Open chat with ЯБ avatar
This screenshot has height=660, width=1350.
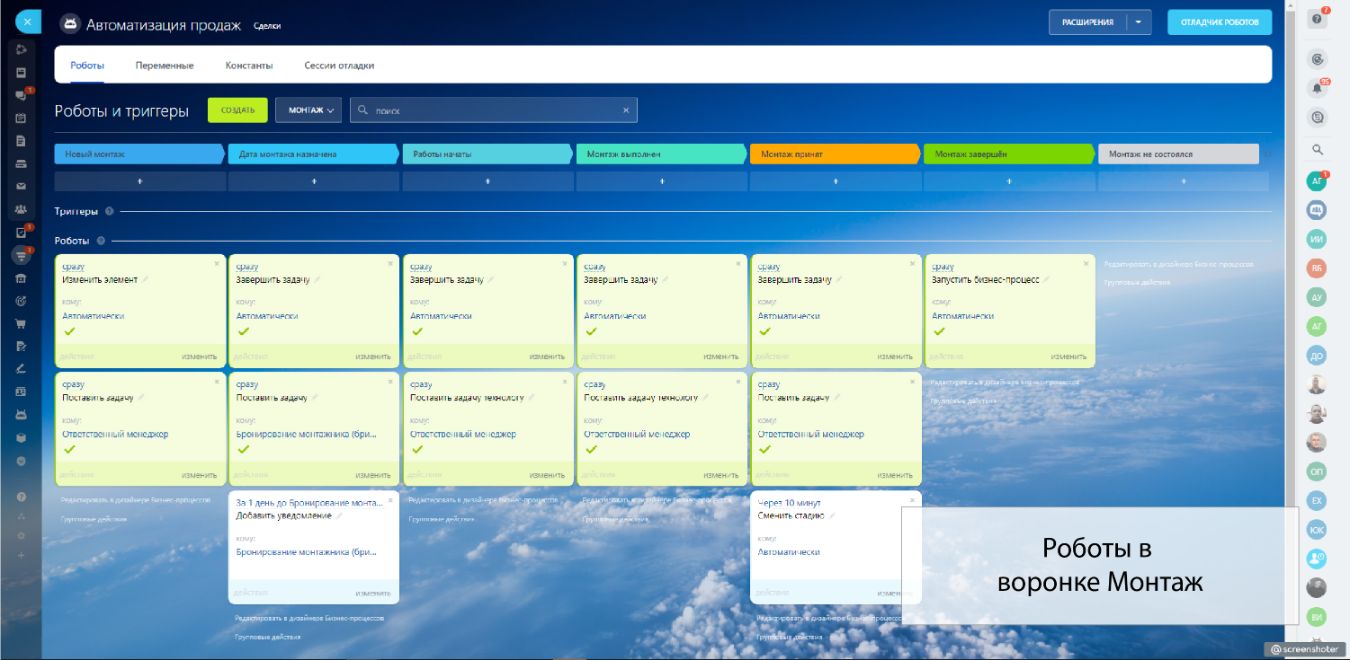pyautogui.click(x=1317, y=268)
